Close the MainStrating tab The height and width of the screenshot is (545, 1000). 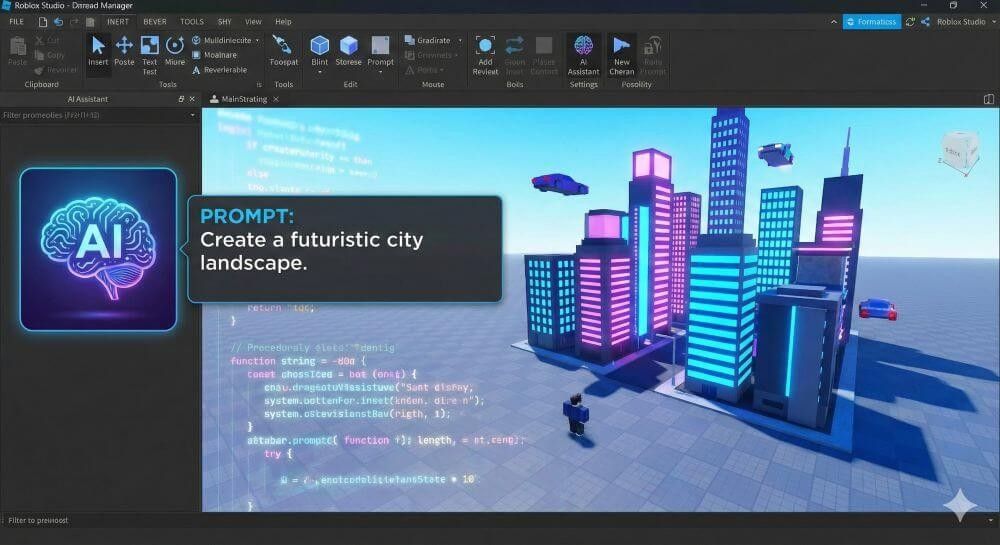pyautogui.click(x=276, y=99)
